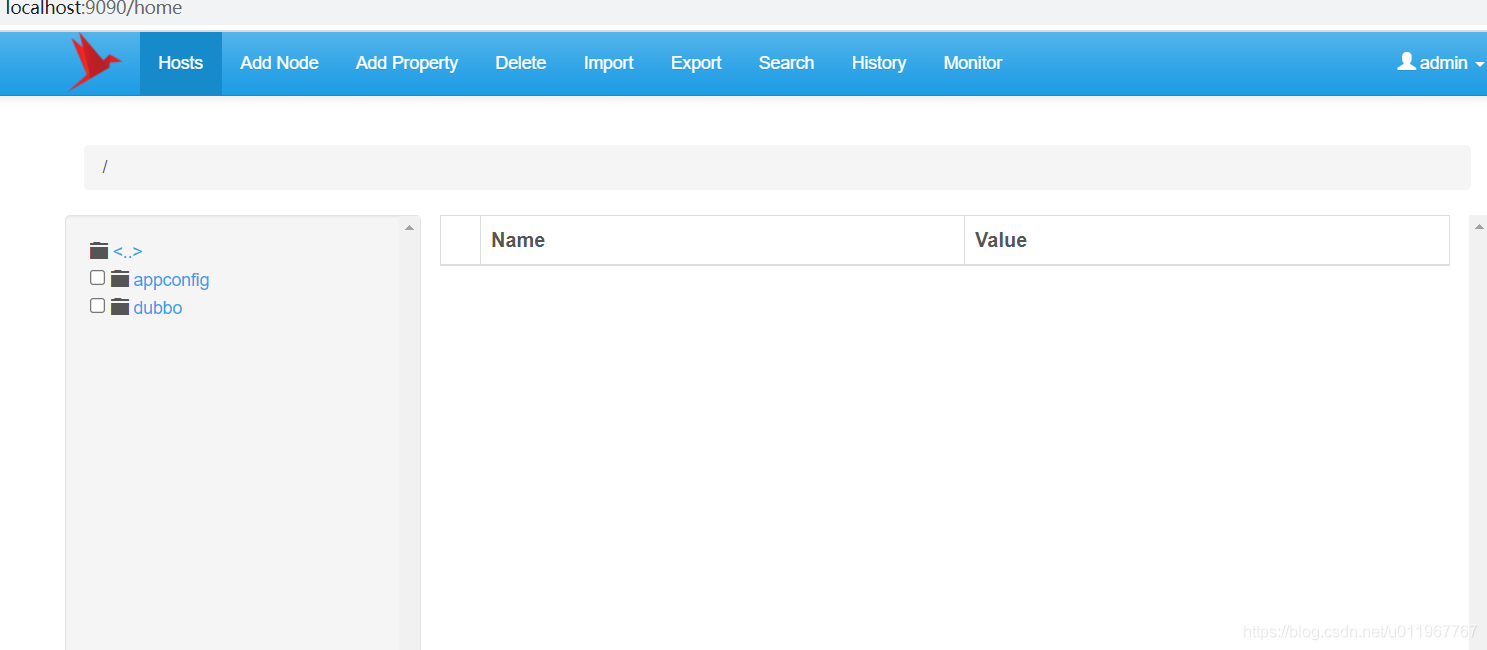Go to parent folder <..> link

click(x=127, y=252)
